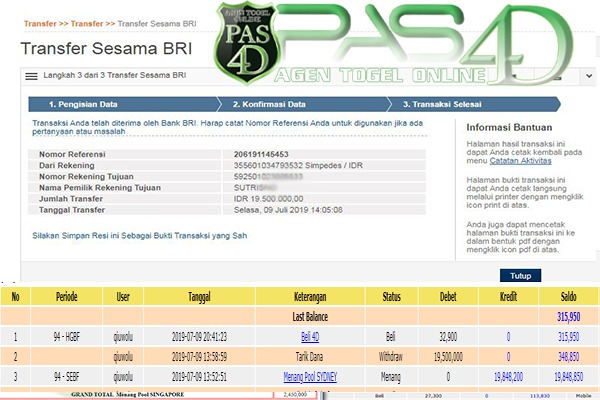Click debet value 32,900

[x=448, y=337]
